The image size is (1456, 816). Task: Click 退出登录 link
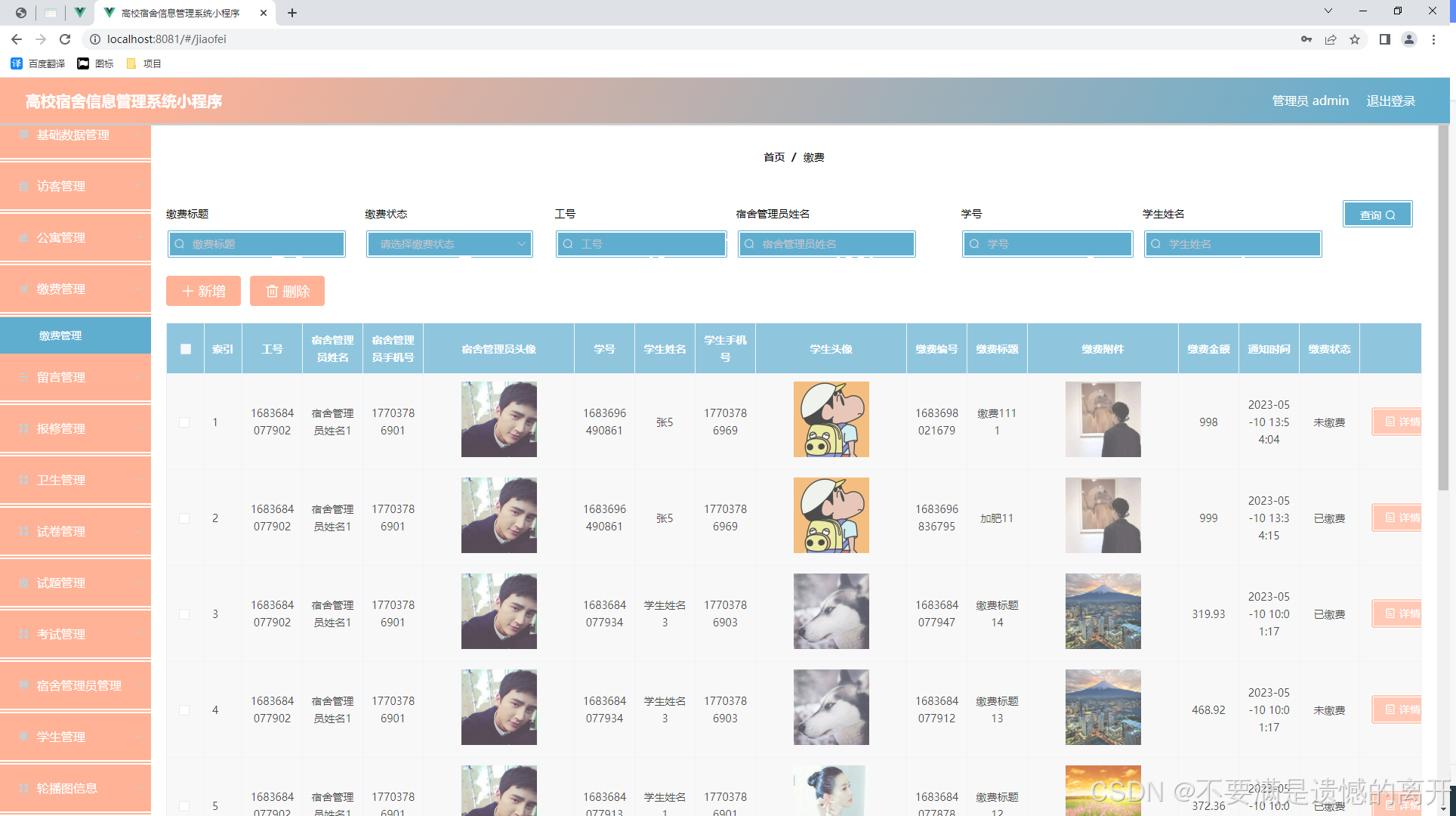[x=1390, y=100]
